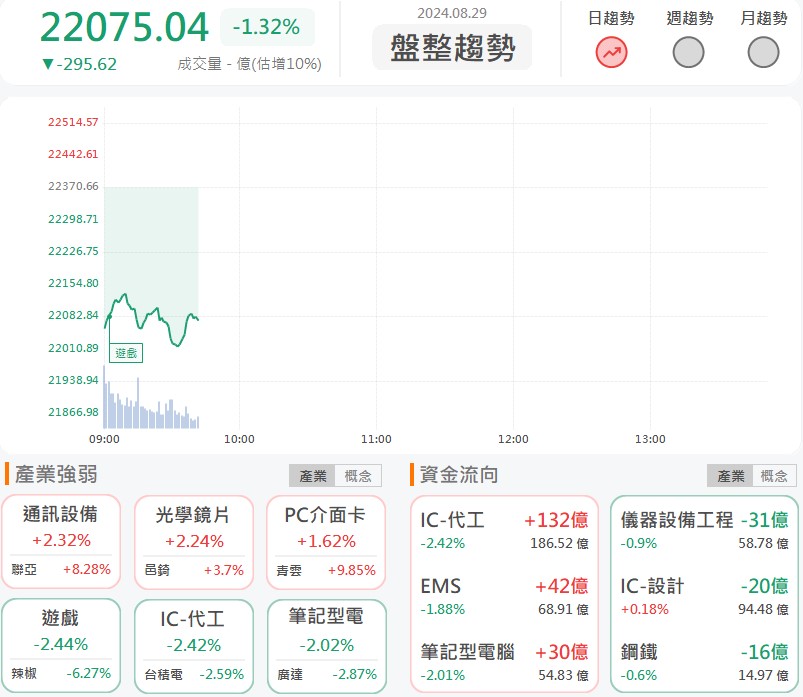
Task: Select 概念 tab in 產業強弱 section
Action: (358, 476)
